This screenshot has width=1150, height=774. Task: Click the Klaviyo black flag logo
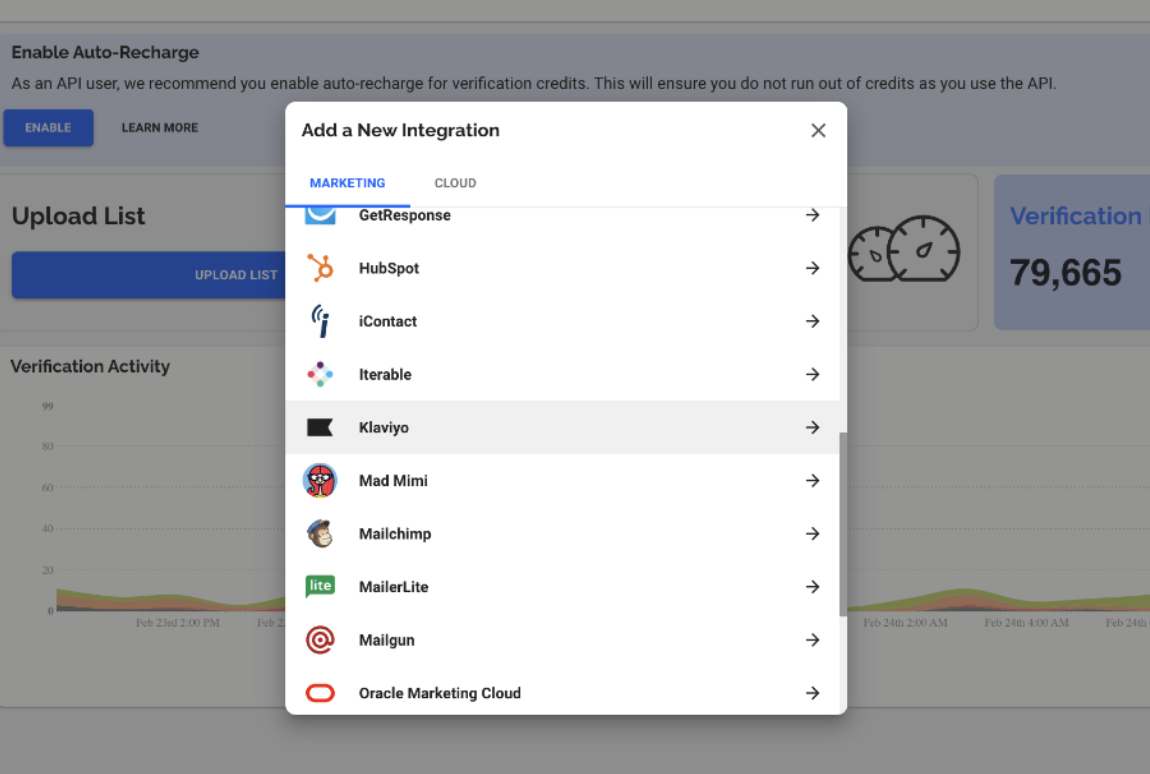pos(320,427)
